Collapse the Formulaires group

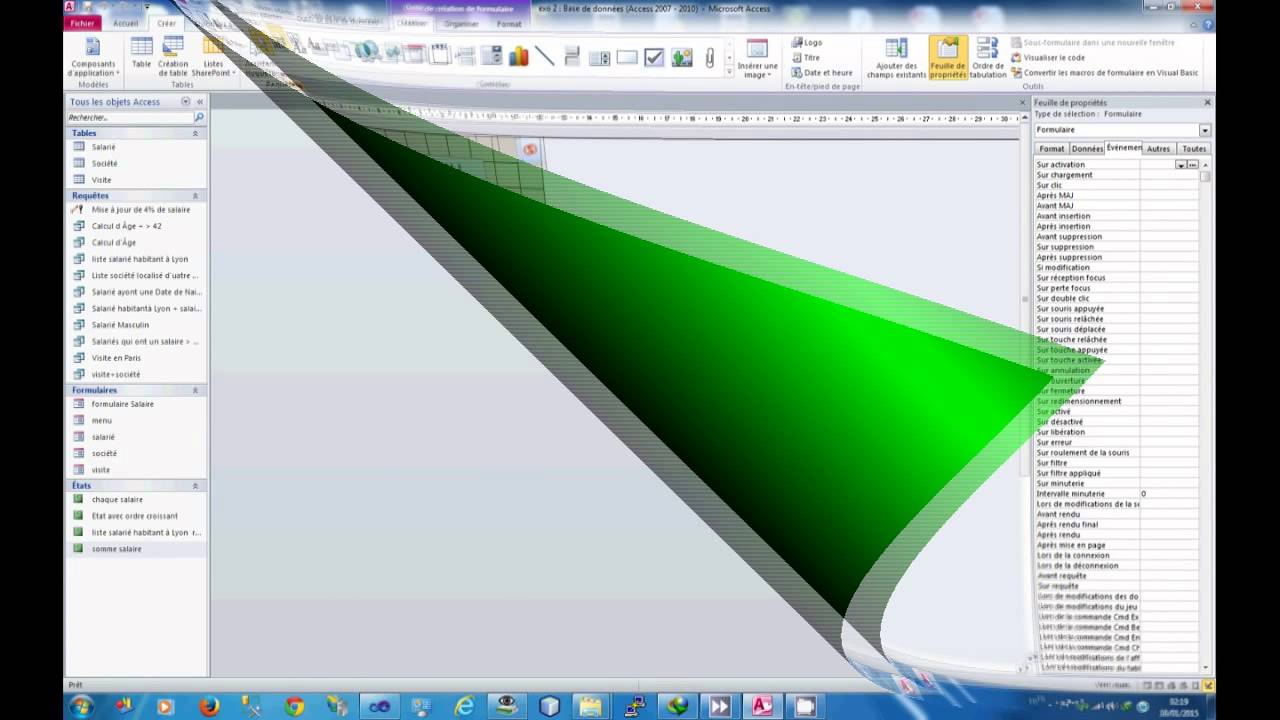point(195,390)
